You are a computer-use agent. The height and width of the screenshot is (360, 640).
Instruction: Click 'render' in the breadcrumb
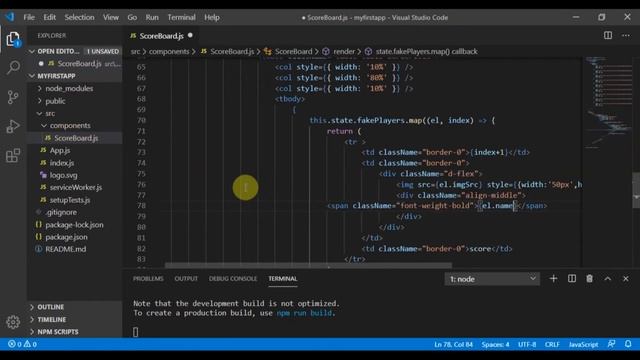point(344,51)
